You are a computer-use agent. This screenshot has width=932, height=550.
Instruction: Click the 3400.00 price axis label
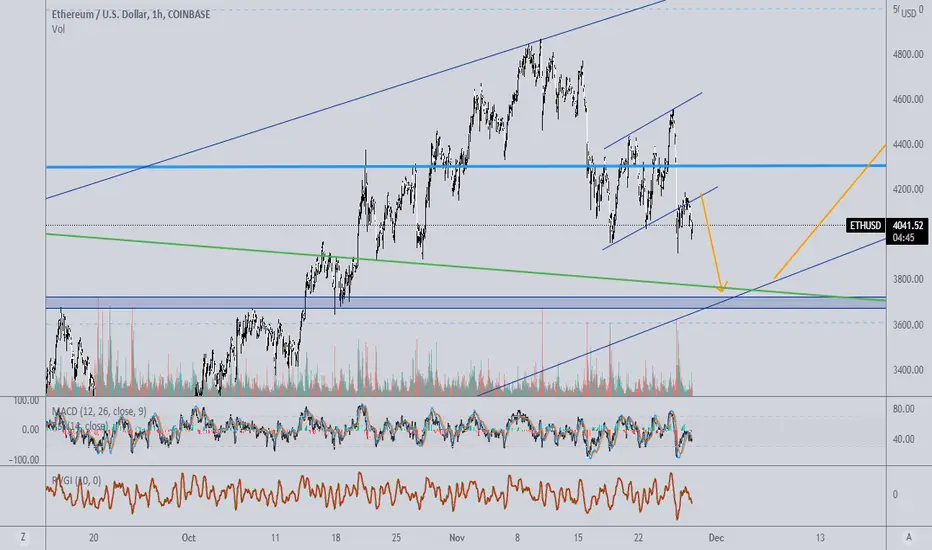click(908, 370)
